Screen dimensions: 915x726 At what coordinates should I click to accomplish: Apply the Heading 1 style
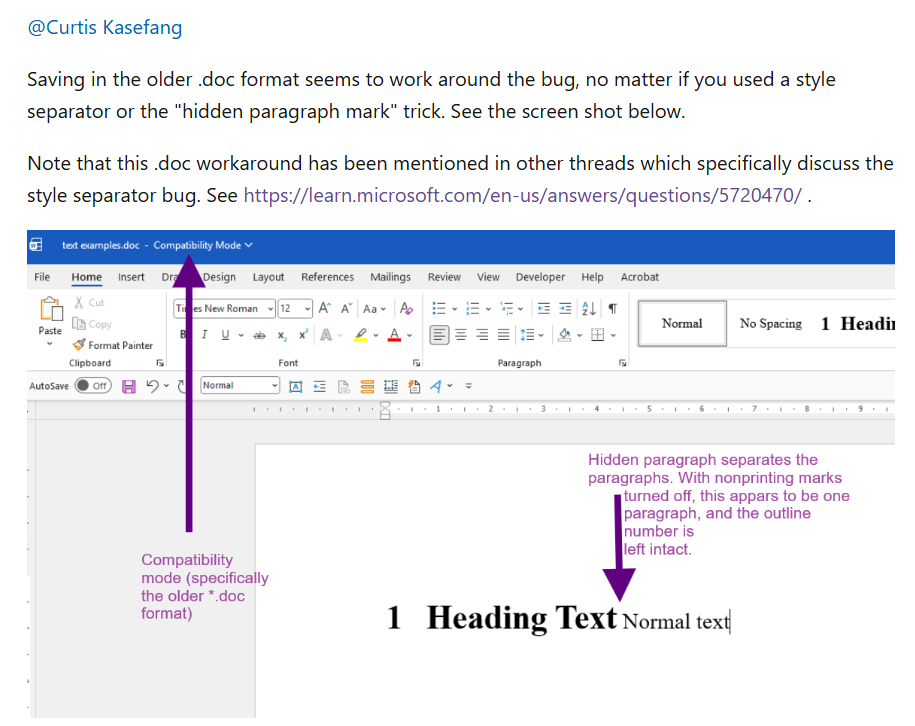[x=856, y=323]
